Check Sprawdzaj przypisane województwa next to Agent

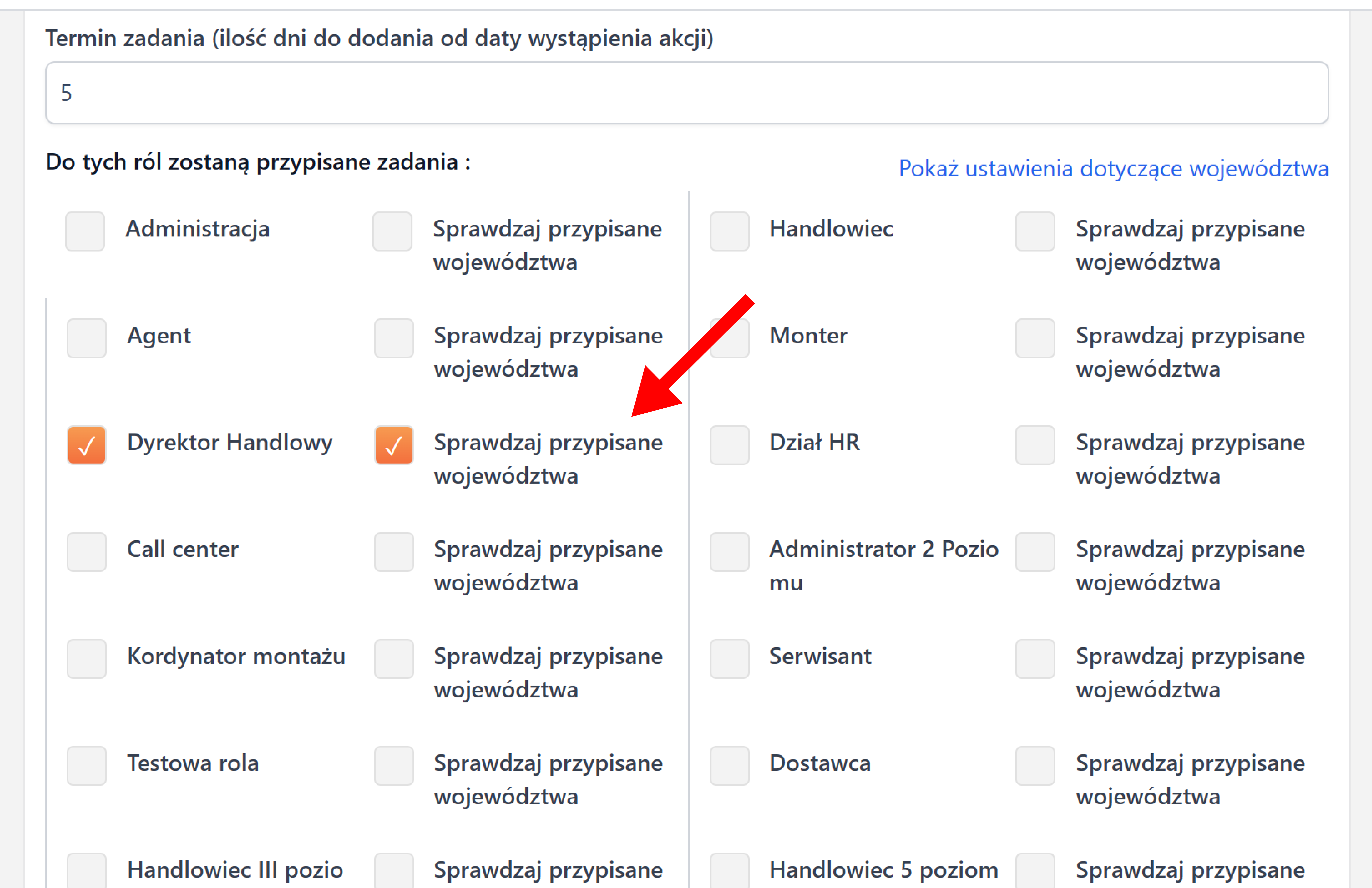[x=394, y=338]
